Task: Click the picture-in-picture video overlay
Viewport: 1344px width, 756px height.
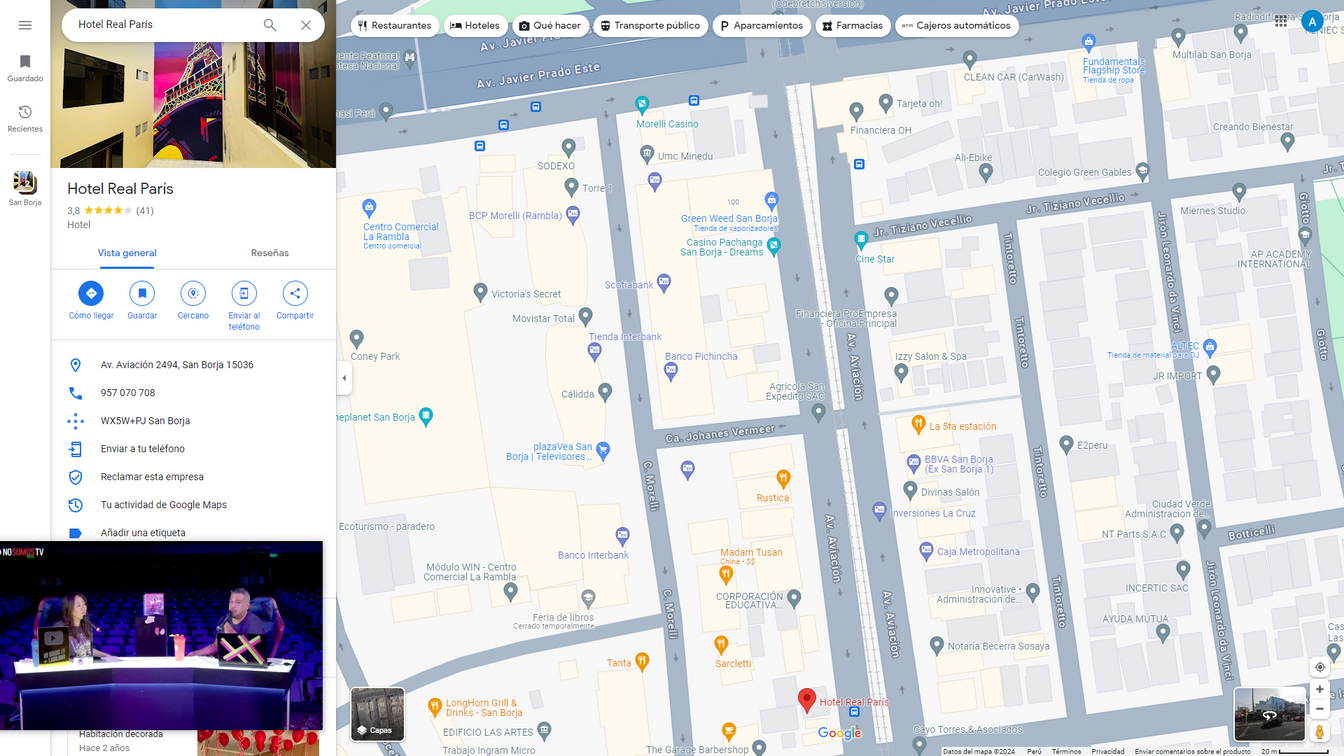Action: (x=161, y=636)
